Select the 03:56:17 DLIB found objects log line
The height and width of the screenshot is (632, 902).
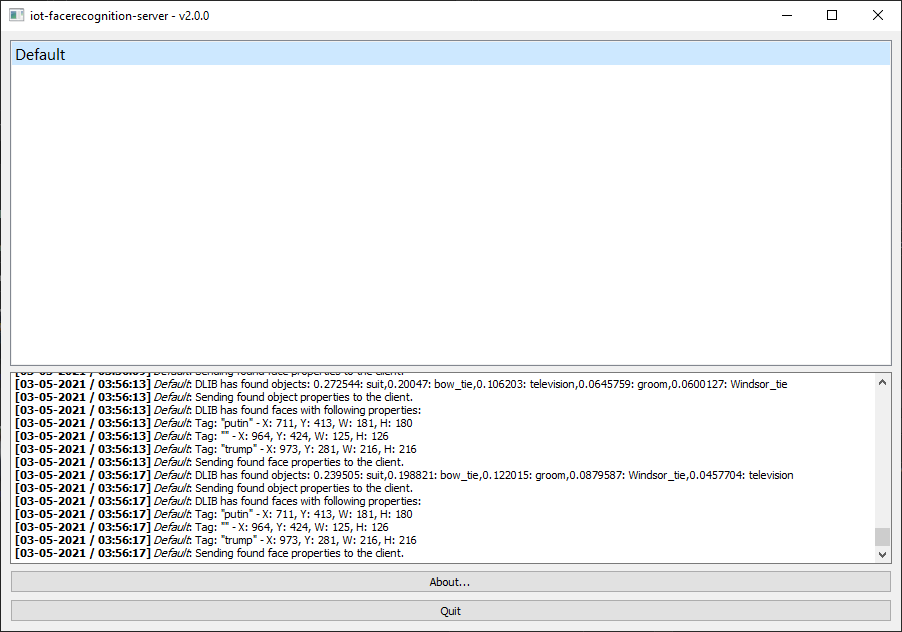pos(400,475)
